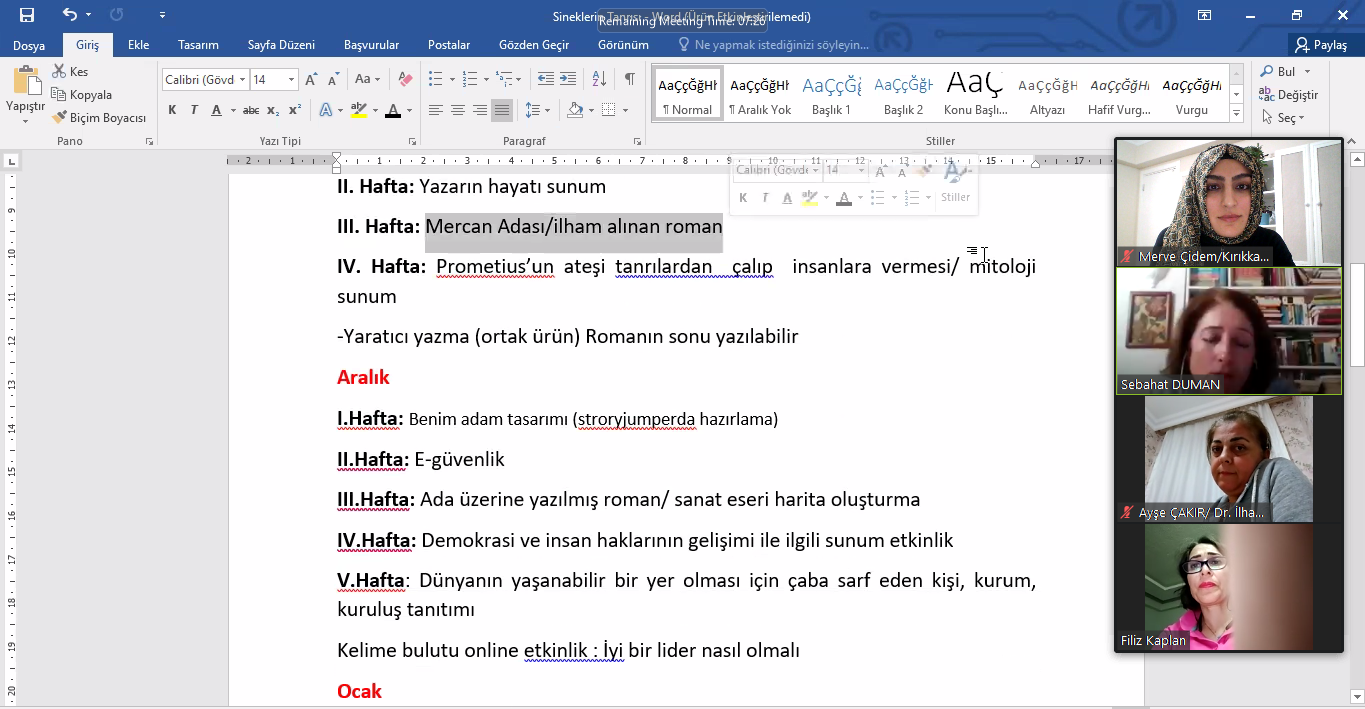
Task: Open Yazı Tipi font dialog launcher
Action: tap(412, 142)
